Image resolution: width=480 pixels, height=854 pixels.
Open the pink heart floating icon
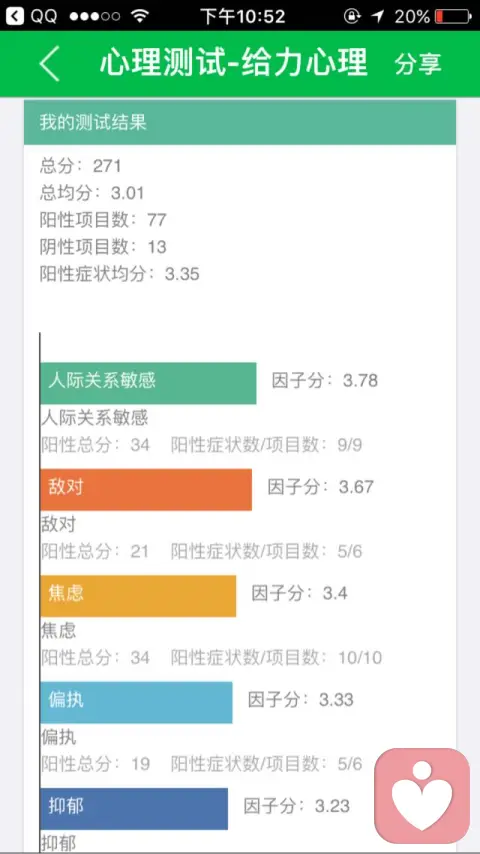pos(422,795)
